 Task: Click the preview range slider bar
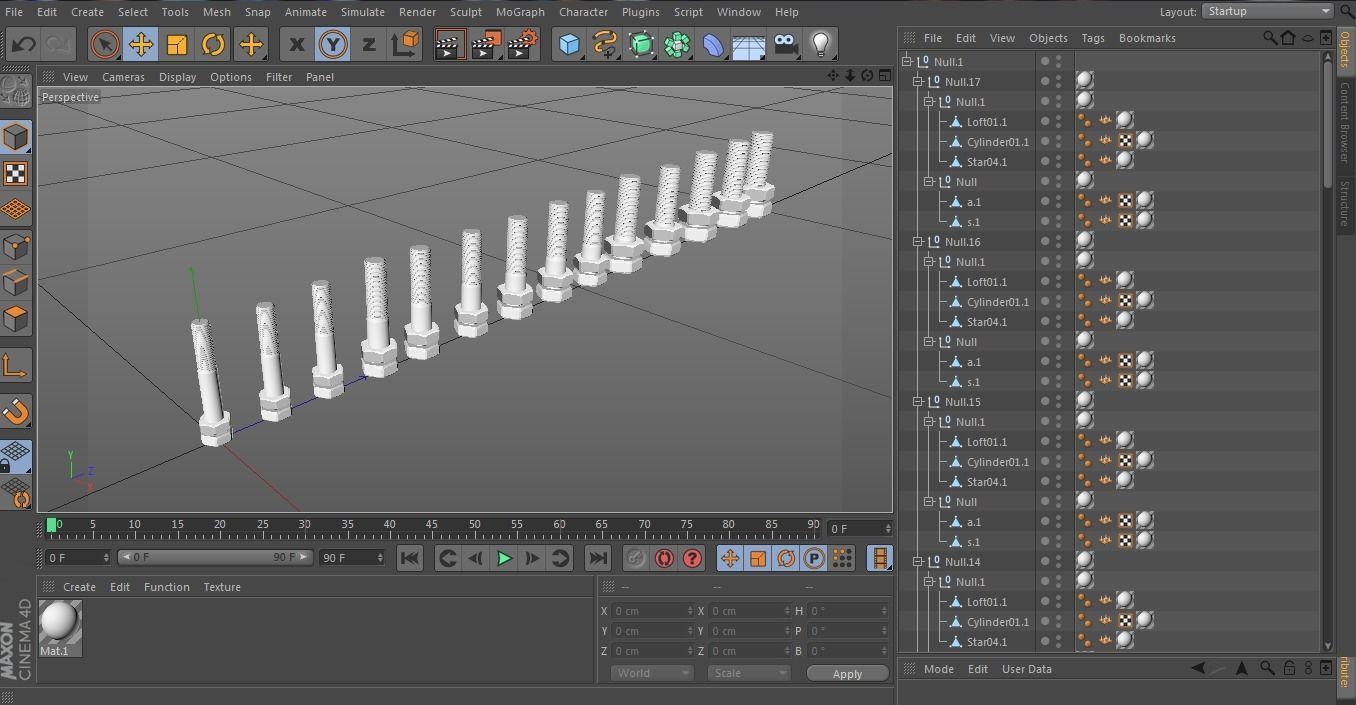click(215, 558)
